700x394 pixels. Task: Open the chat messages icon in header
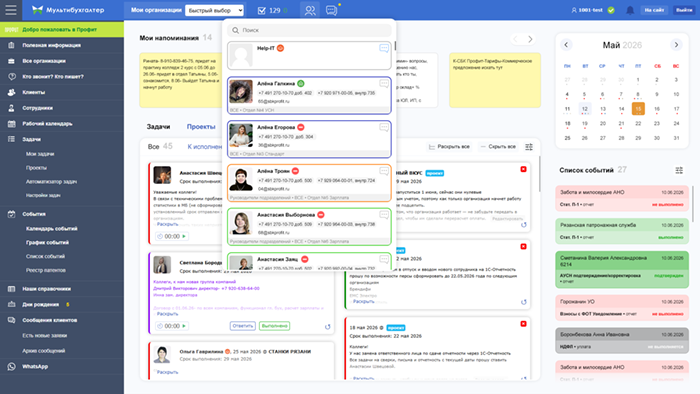(331, 10)
